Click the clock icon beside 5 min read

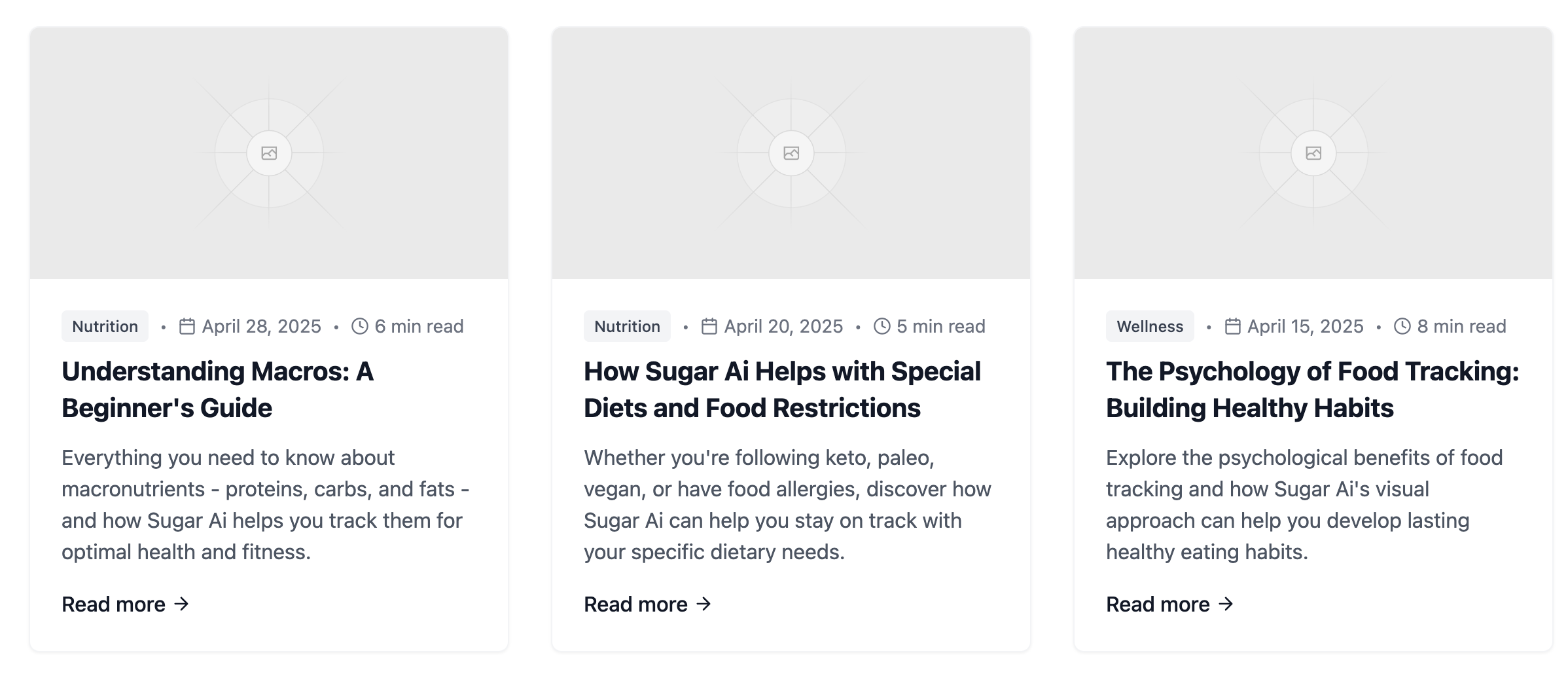point(881,325)
